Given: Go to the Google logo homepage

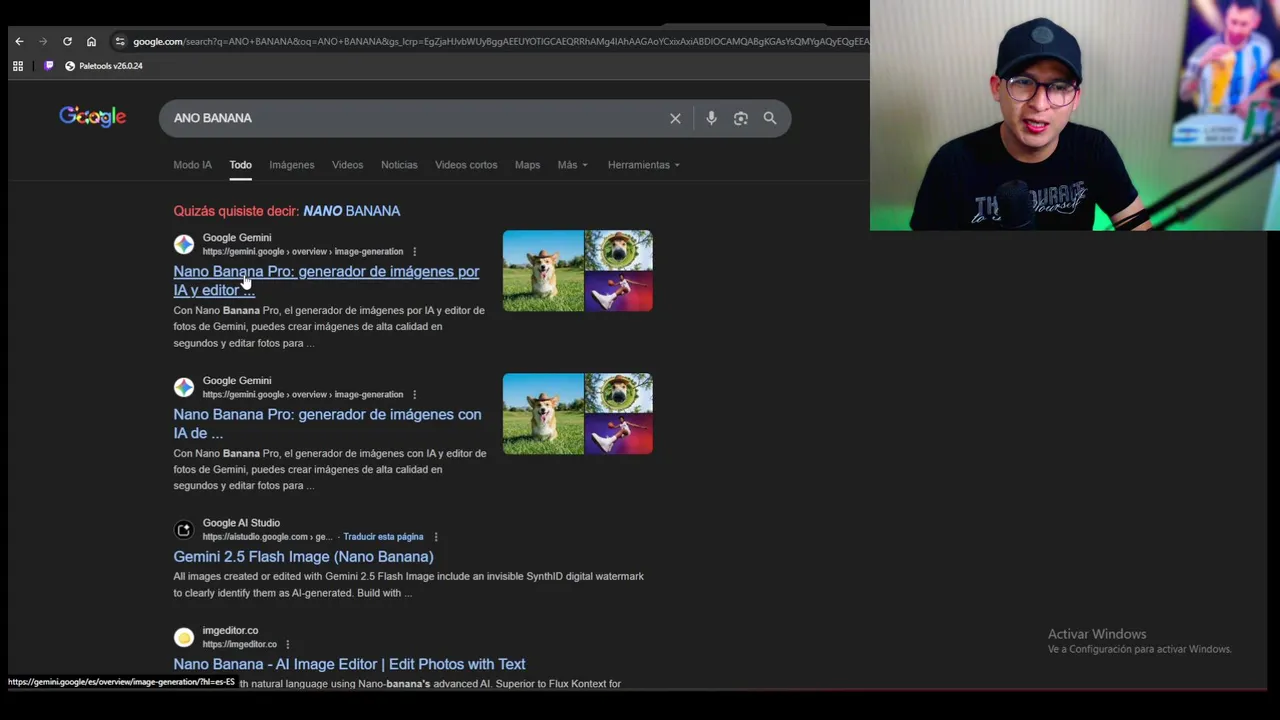Looking at the screenshot, I should click(x=92, y=117).
